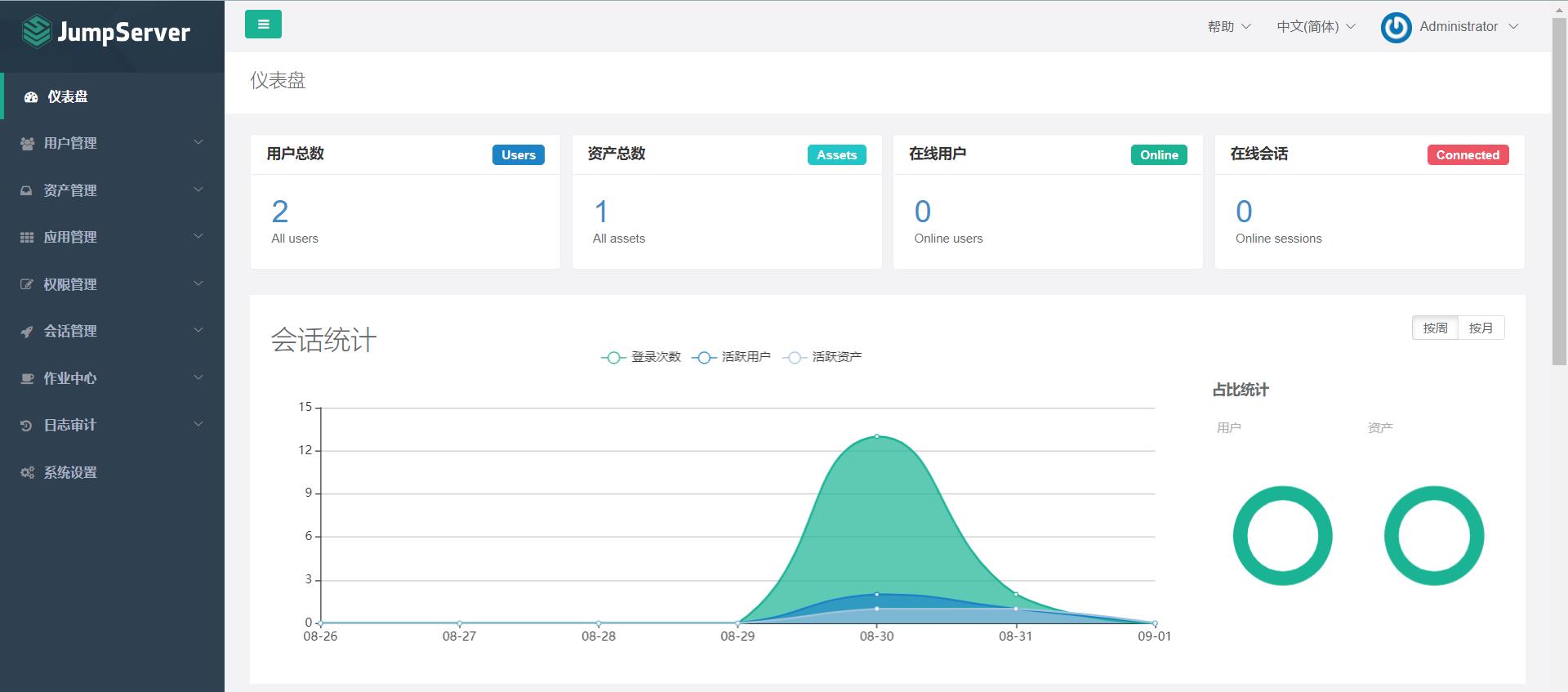
Task: Expand 应用管理 chevron arrow
Action: pos(198,236)
